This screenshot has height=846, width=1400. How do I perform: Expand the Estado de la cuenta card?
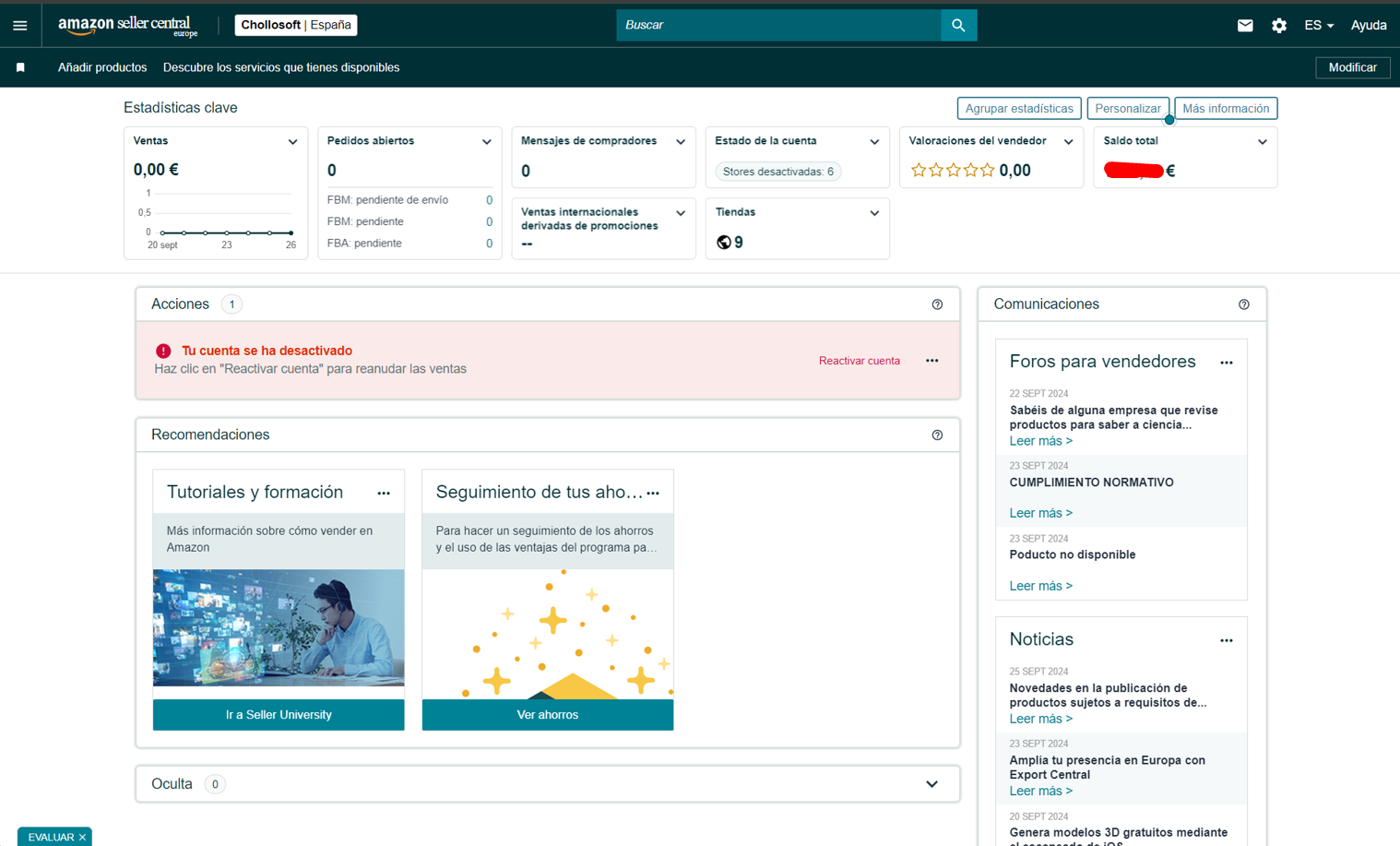tap(874, 142)
